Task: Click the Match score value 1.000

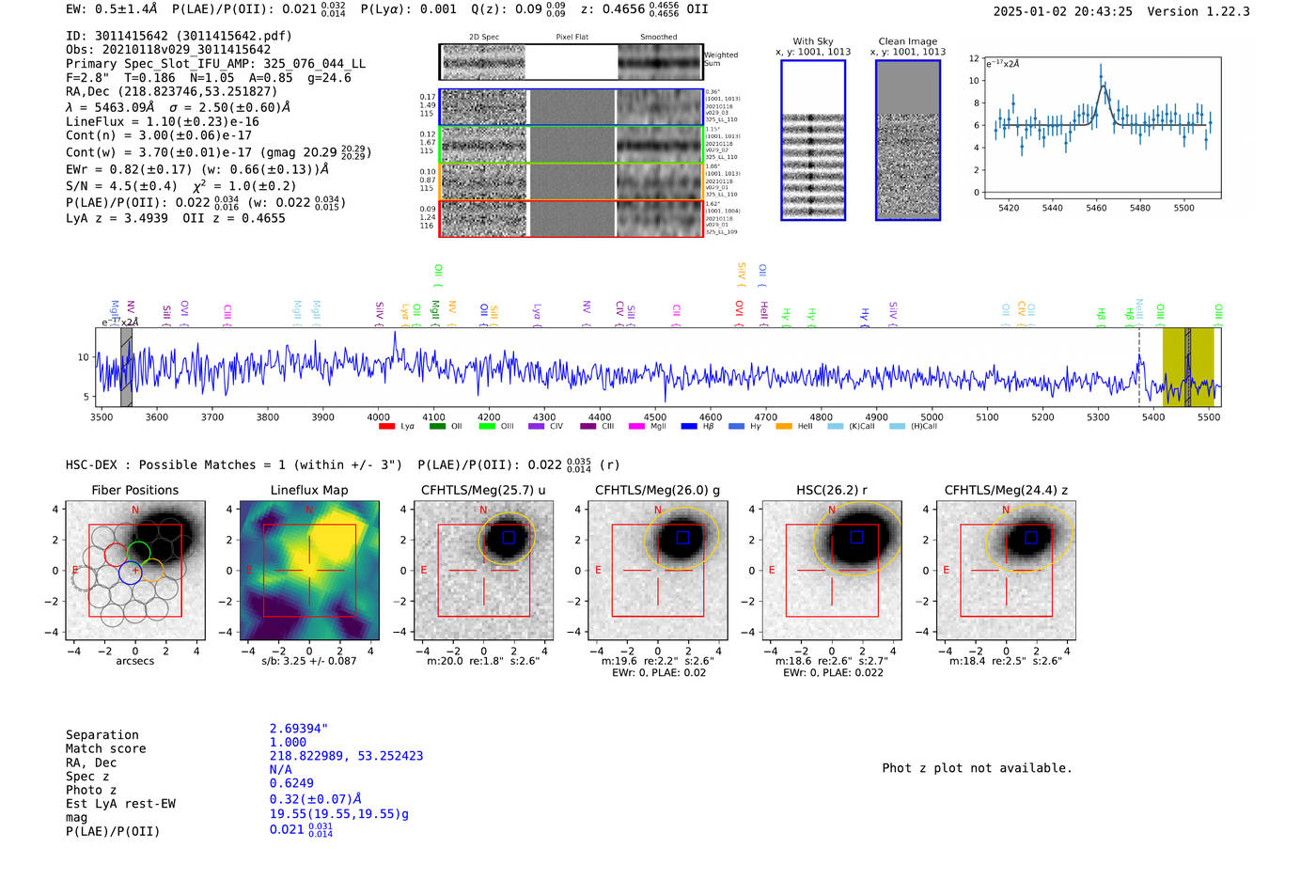Action: tap(288, 742)
